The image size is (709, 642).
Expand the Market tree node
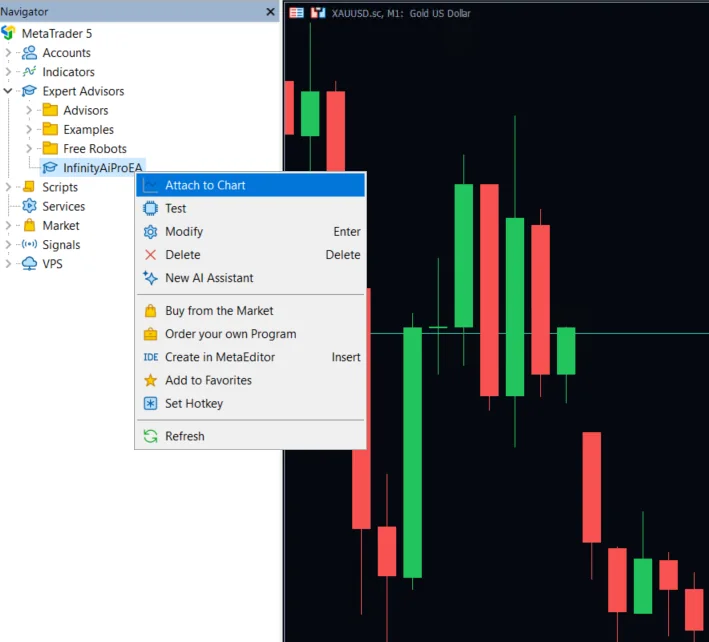click(x=8, y=225)
